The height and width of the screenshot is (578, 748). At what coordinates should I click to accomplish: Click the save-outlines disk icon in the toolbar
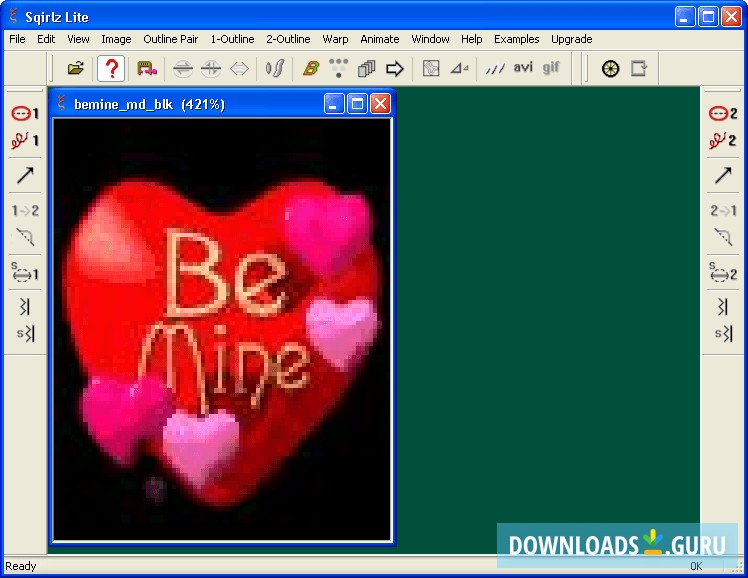(146, 69)
